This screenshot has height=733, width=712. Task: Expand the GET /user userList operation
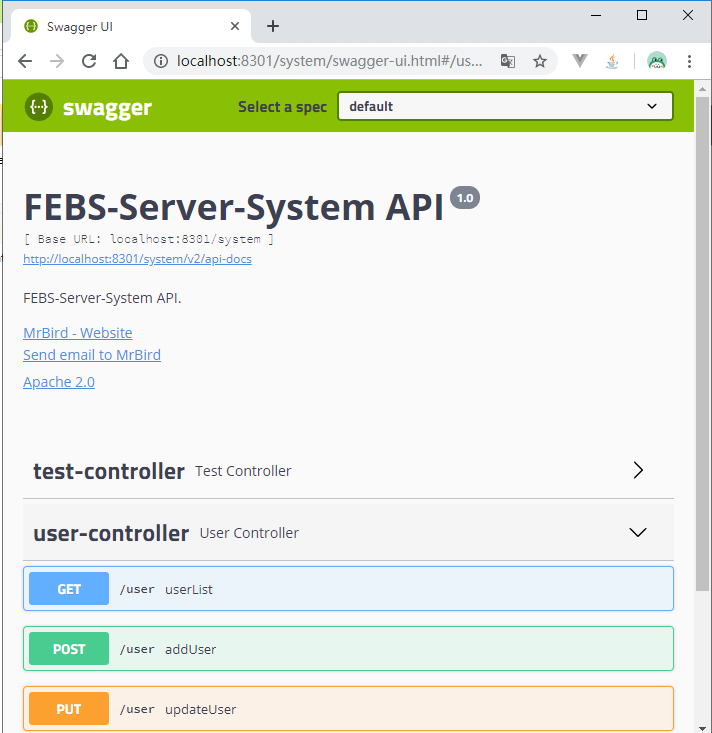348,589
